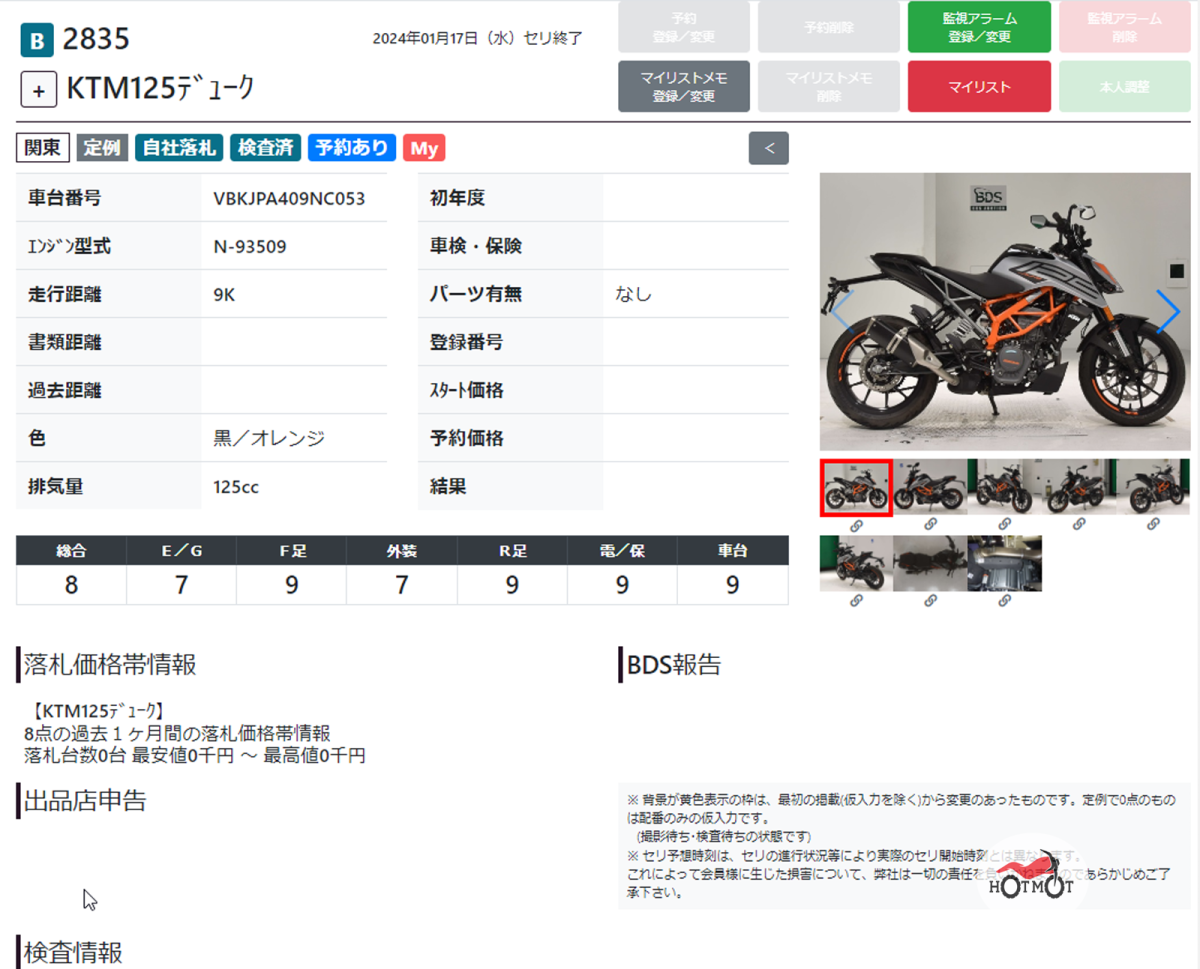1200x969 pixels.
Task: Select the third bike thumbnail
Action: (1004, 487)
